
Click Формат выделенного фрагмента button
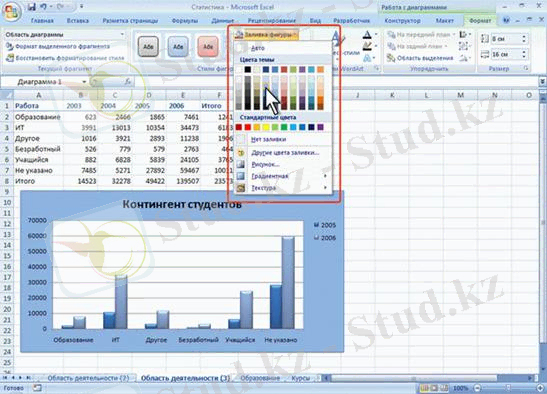pyautogui.click(x=58, y=46)
